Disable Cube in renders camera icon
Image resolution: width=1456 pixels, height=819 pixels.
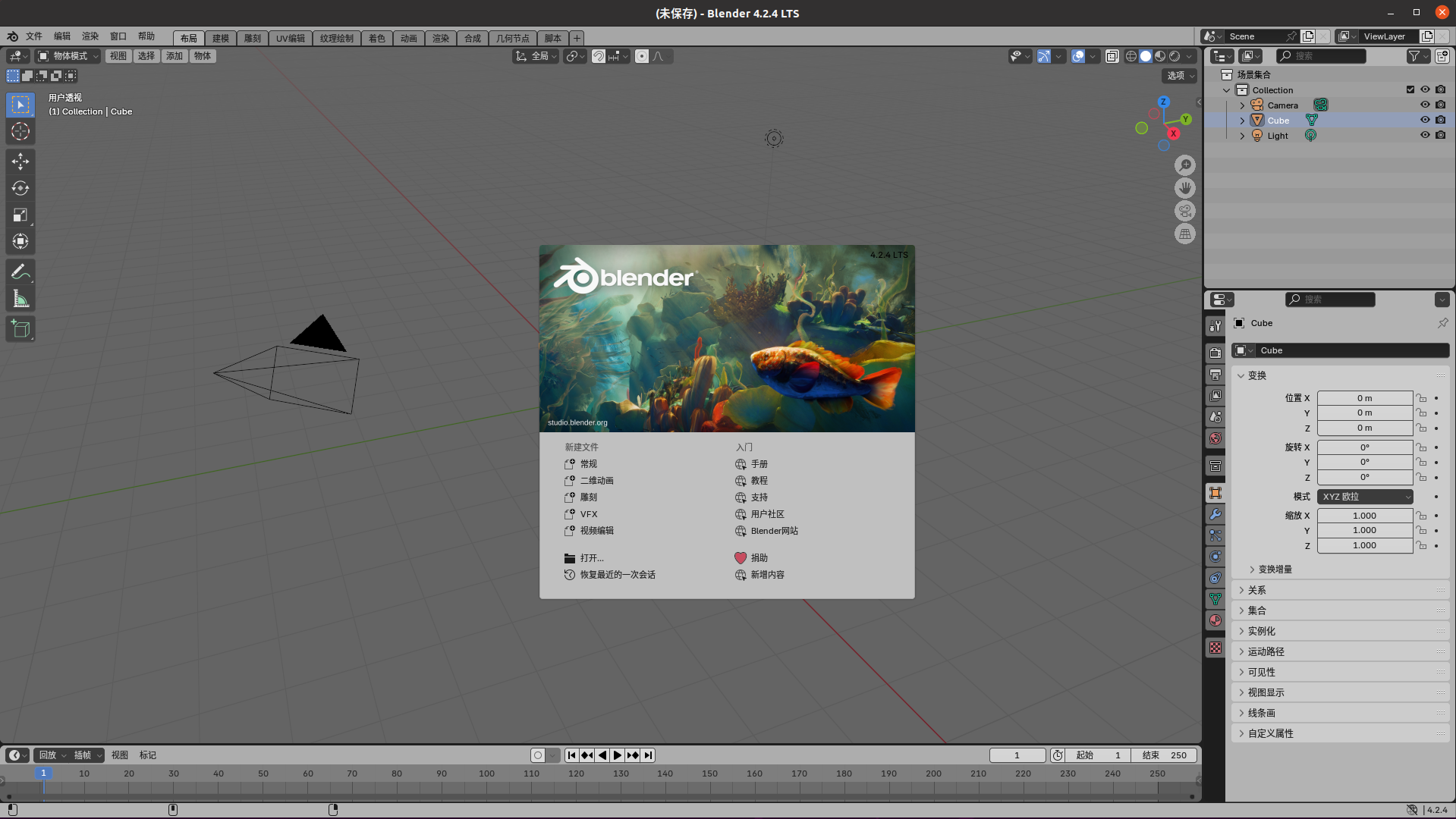point(1440,120)
